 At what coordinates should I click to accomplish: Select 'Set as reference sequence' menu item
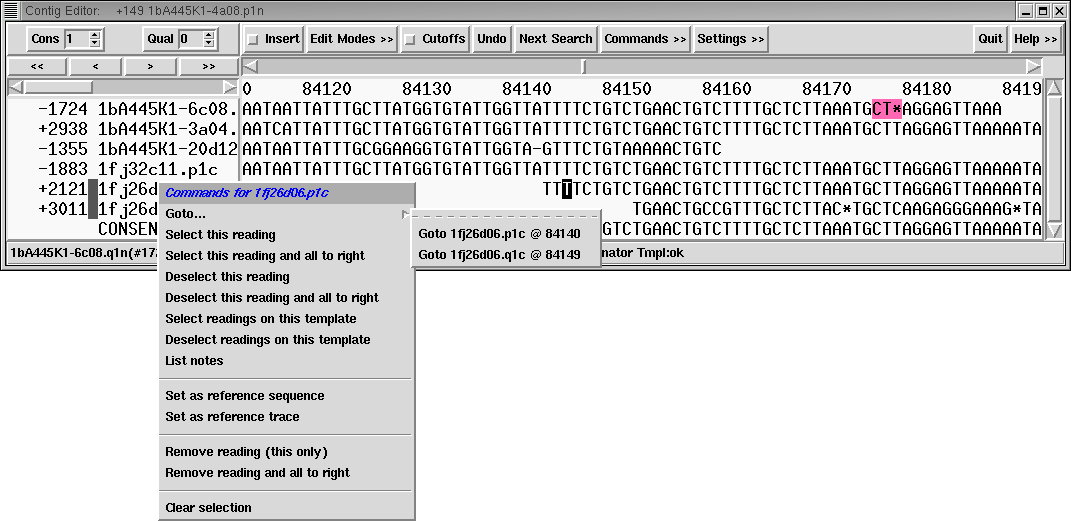click(x=244, y=396)
